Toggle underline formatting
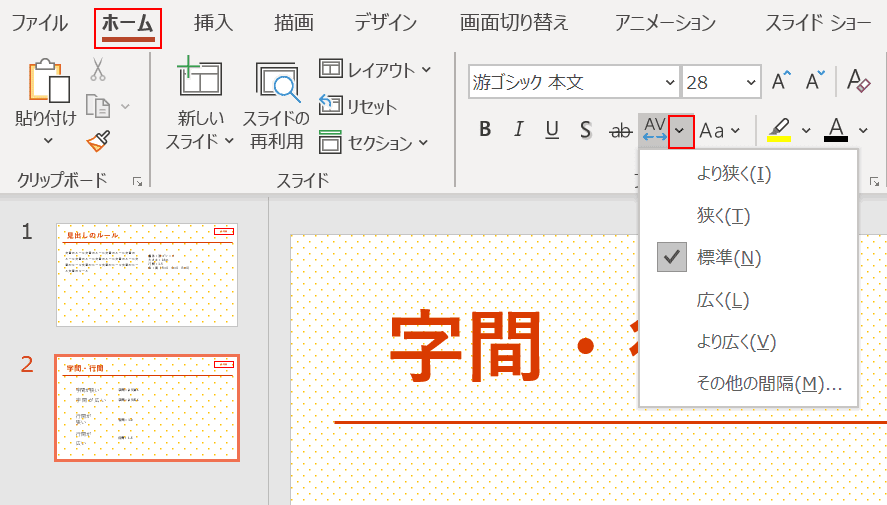This screenshot has height=505, width=887. (x=552, y=130)
